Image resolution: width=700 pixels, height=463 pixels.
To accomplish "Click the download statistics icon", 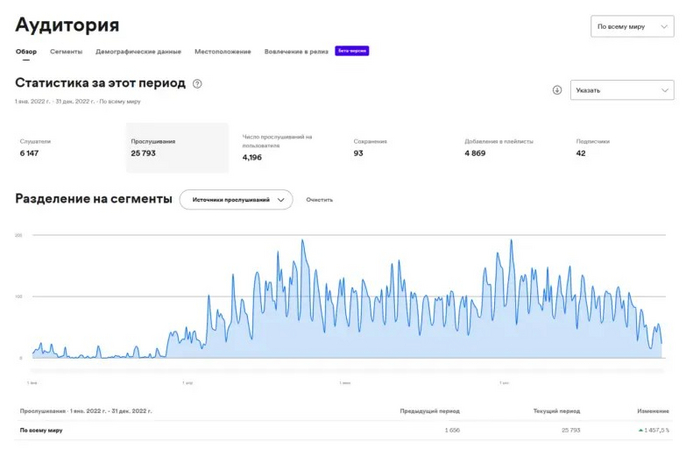I will 557,90.
